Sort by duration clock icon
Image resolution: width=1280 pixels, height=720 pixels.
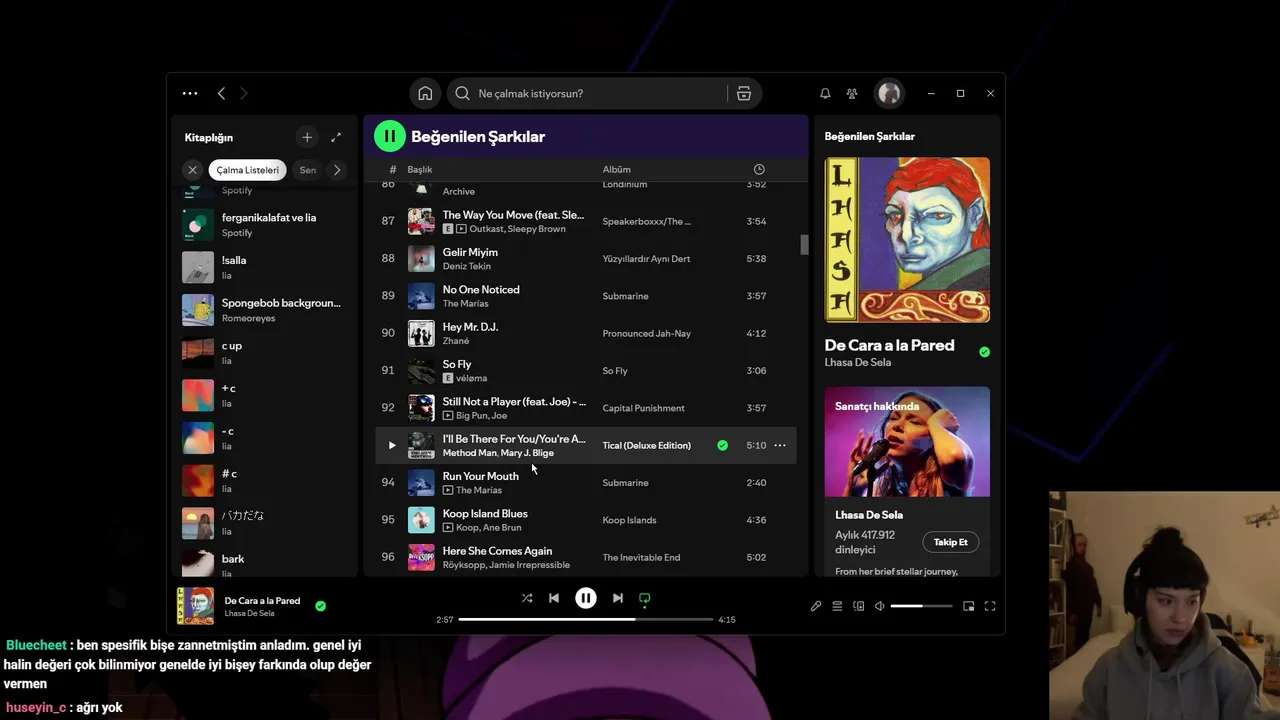pyautogui.click(x=759, y=170)
